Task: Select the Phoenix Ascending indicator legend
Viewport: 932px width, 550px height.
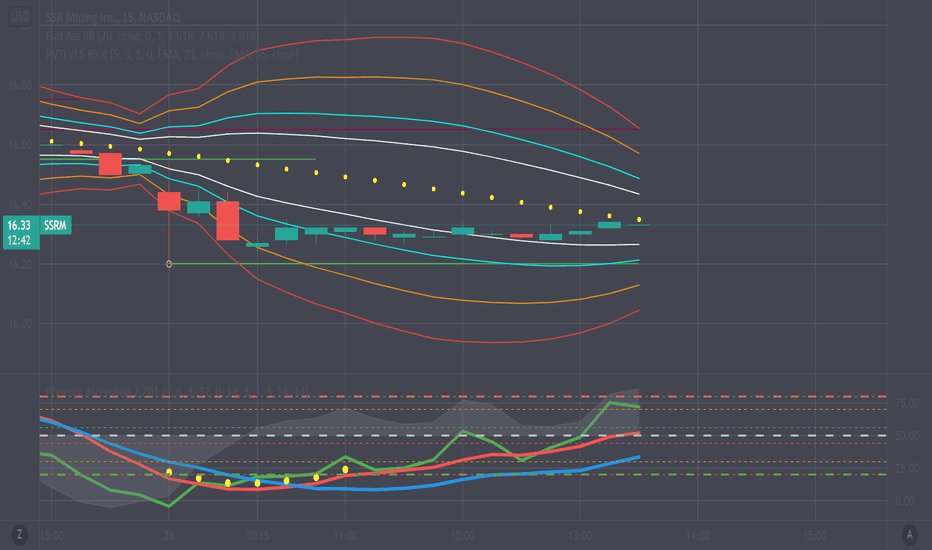Action: click(x=177, y=392)
